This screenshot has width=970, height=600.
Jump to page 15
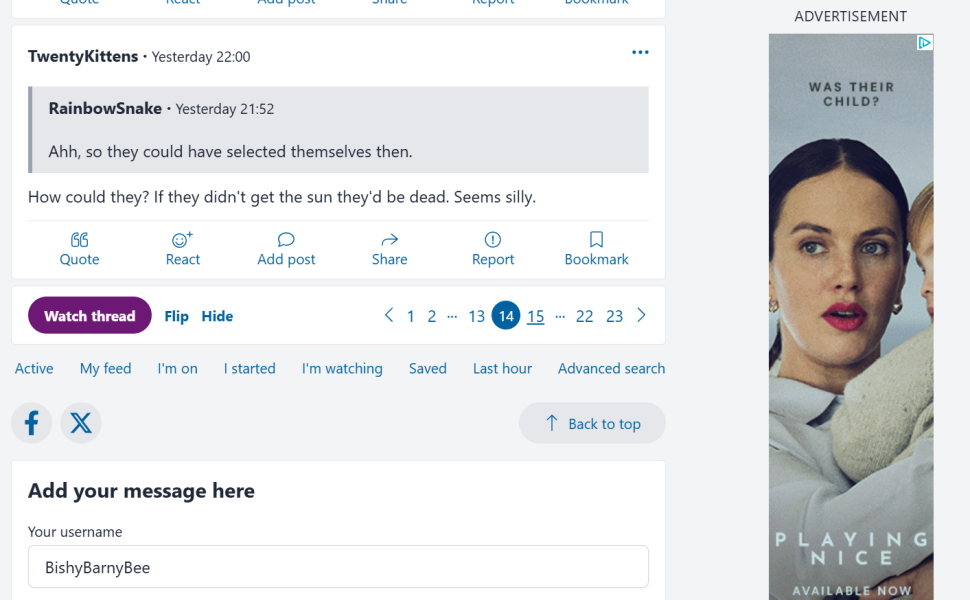pos(536,316)
